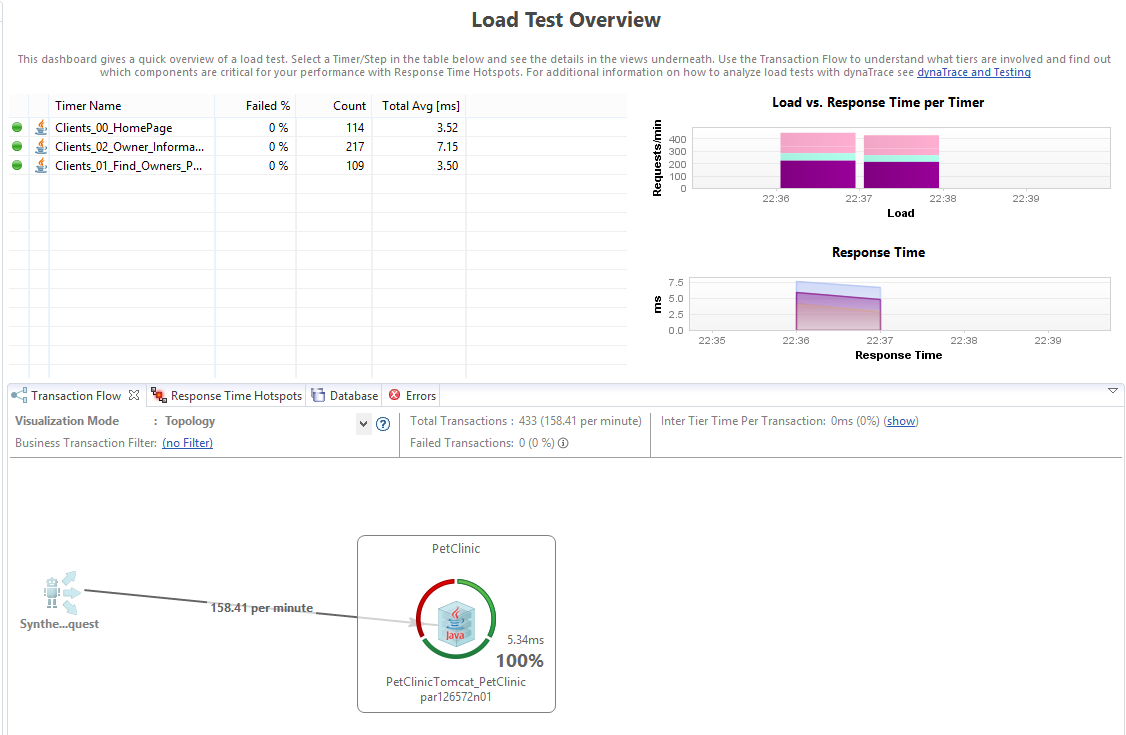
Task: Click dark purple bar in Load chart
Action: click(x=818, y=174)
